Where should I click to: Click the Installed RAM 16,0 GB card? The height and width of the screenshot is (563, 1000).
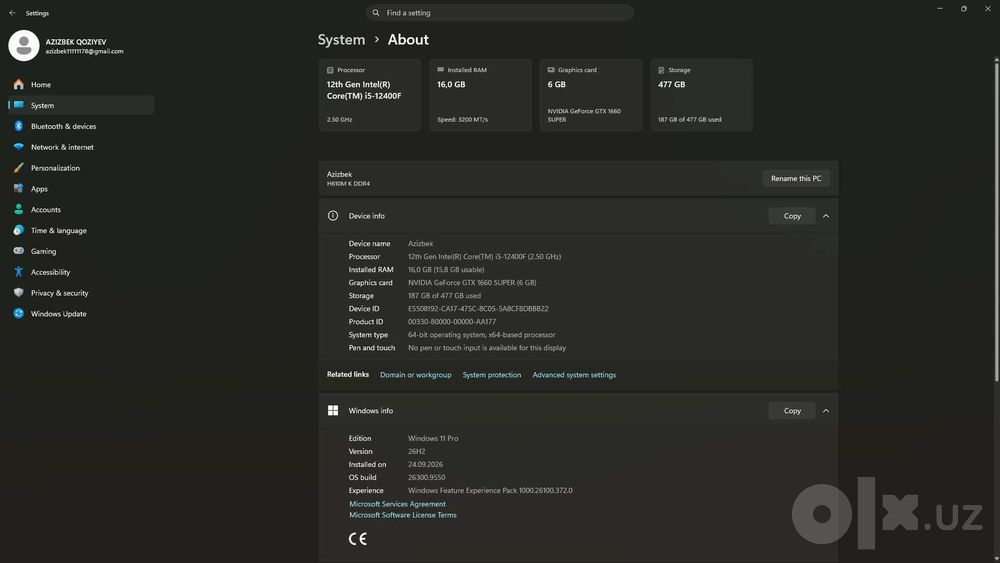coord(480,95)
